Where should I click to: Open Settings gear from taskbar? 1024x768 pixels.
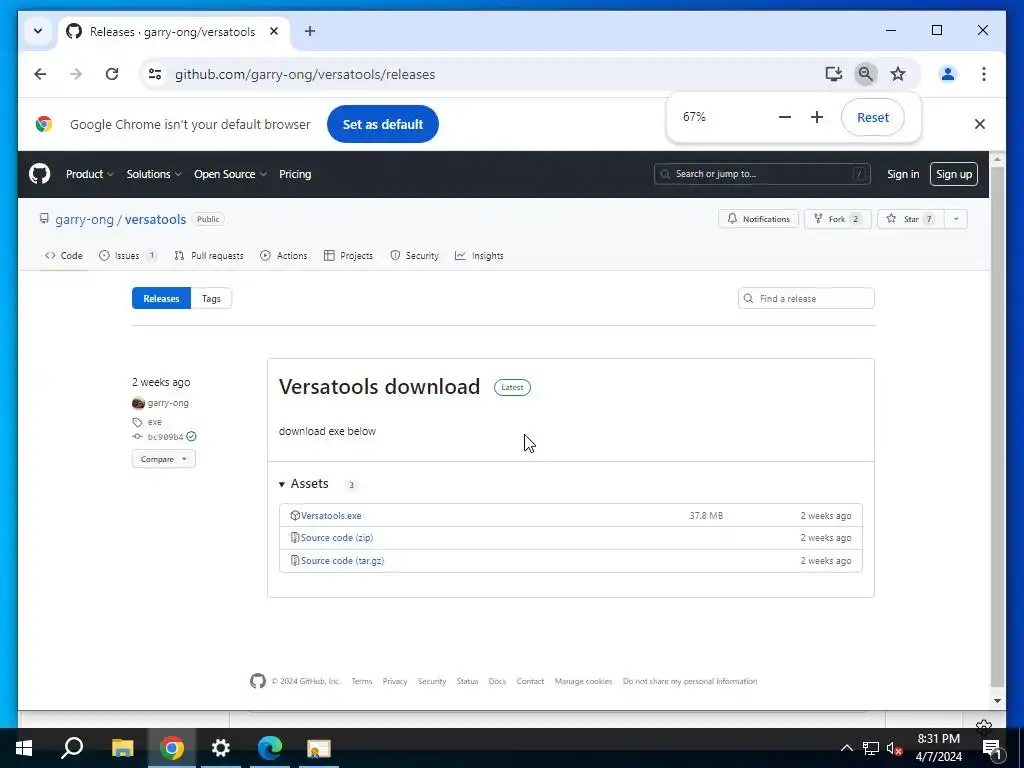[221, 748]
